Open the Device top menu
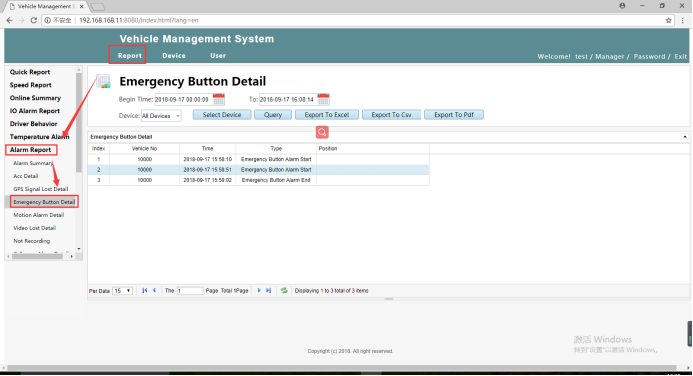Screen dimensions: 693x376 [174, 56]
